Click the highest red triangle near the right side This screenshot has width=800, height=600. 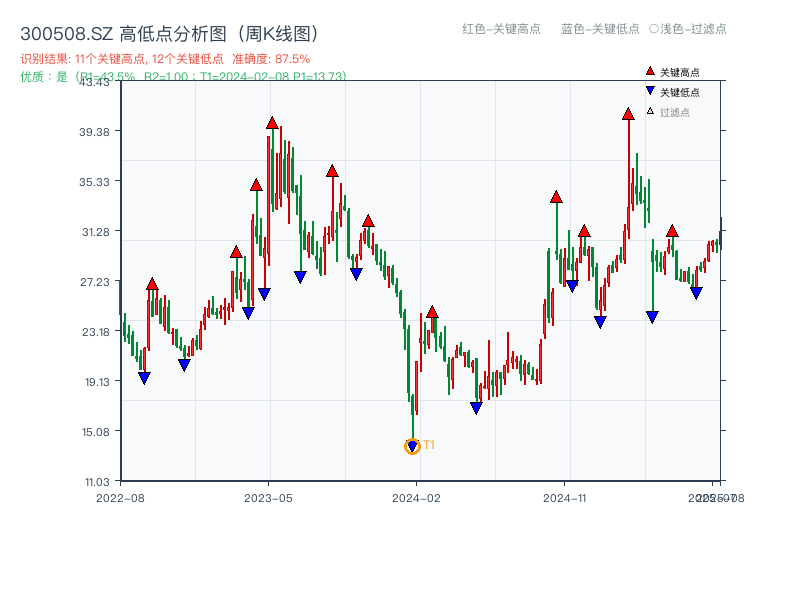point(626,116)
